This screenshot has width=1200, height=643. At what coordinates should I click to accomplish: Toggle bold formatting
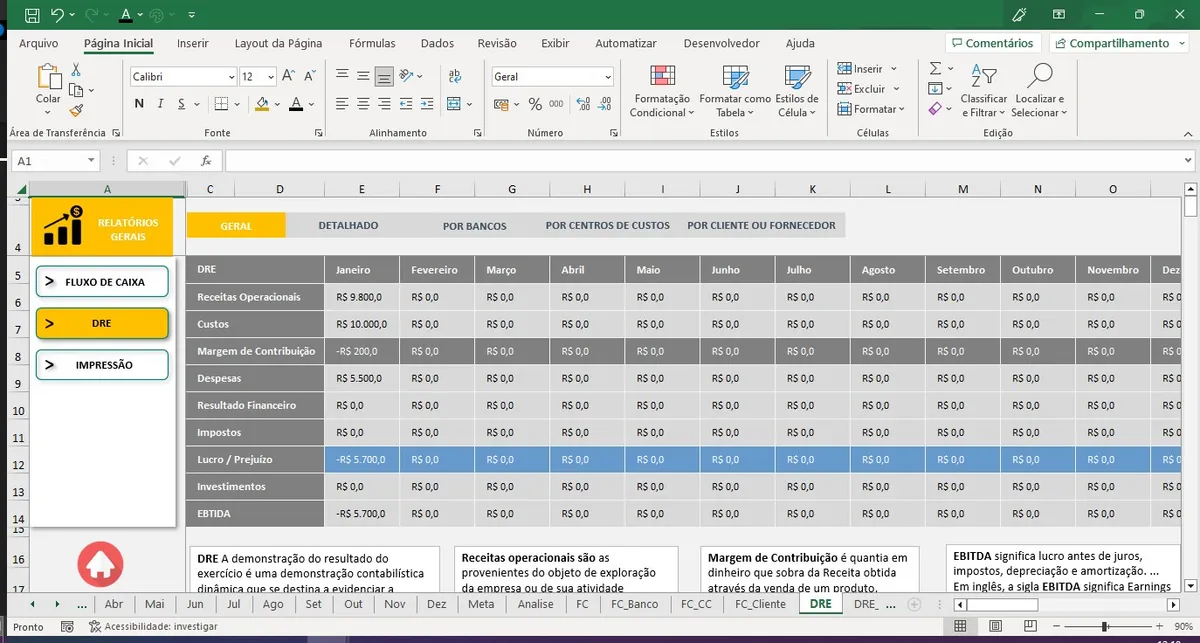point(138,103)
